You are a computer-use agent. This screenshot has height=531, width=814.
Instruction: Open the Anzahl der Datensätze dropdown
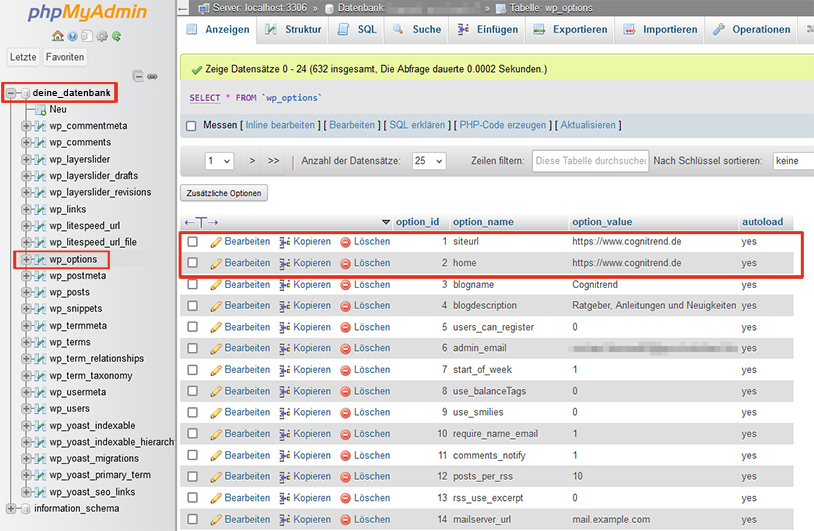(429, 161)
